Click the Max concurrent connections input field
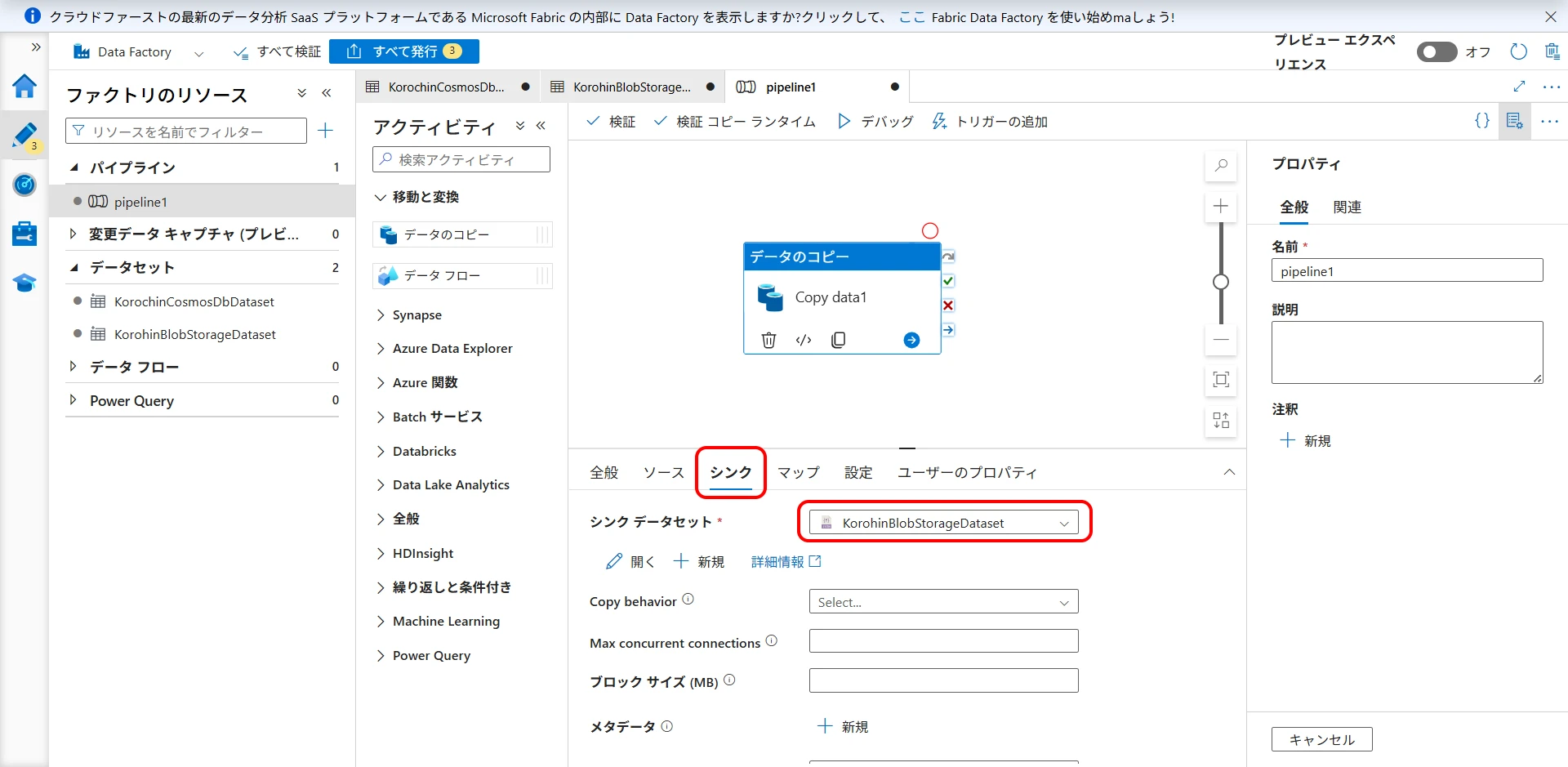 click(943, 641)
